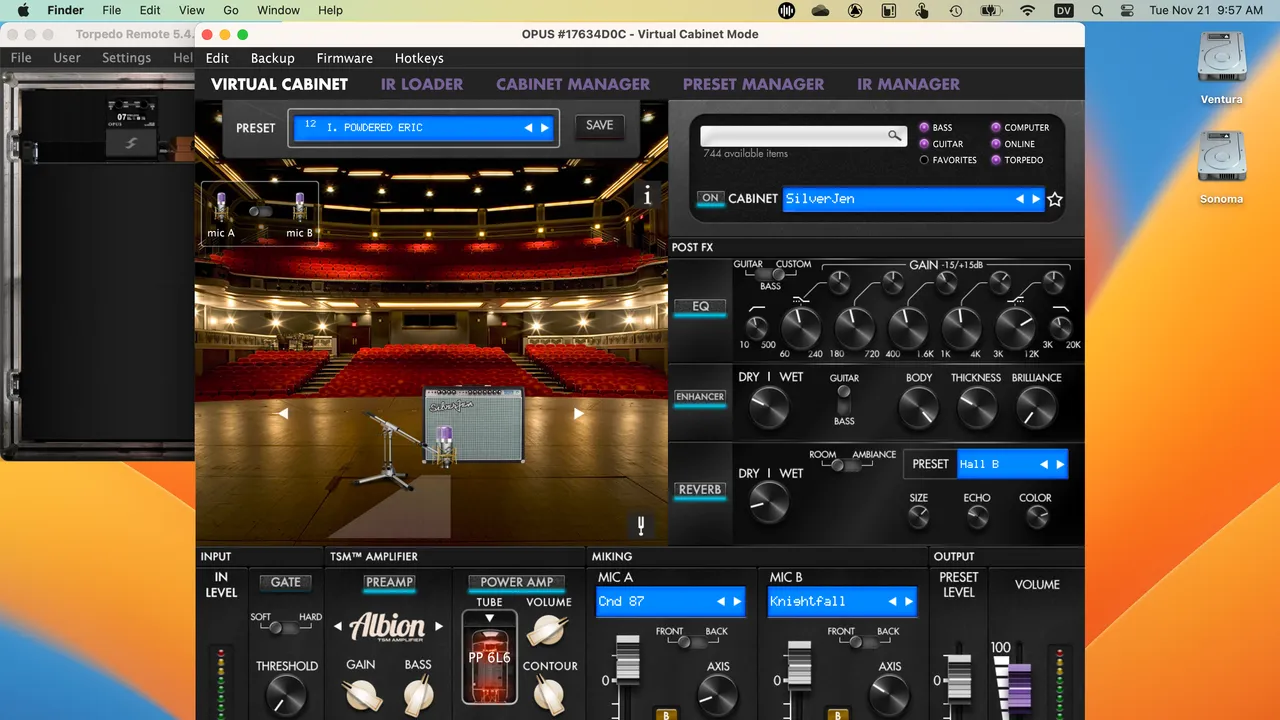Screen dimensions: 1280x720
Task: Save the current preset
Action: click(599, 126)
